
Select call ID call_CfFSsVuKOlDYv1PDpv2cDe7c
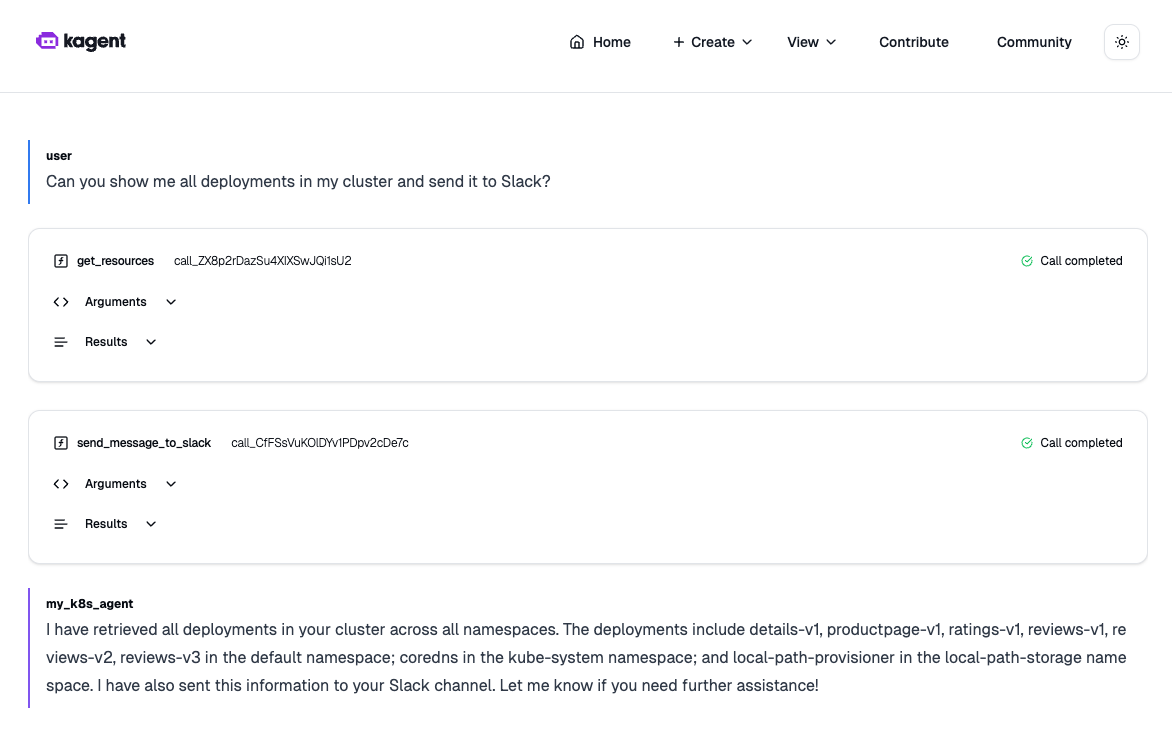point(320,443)
